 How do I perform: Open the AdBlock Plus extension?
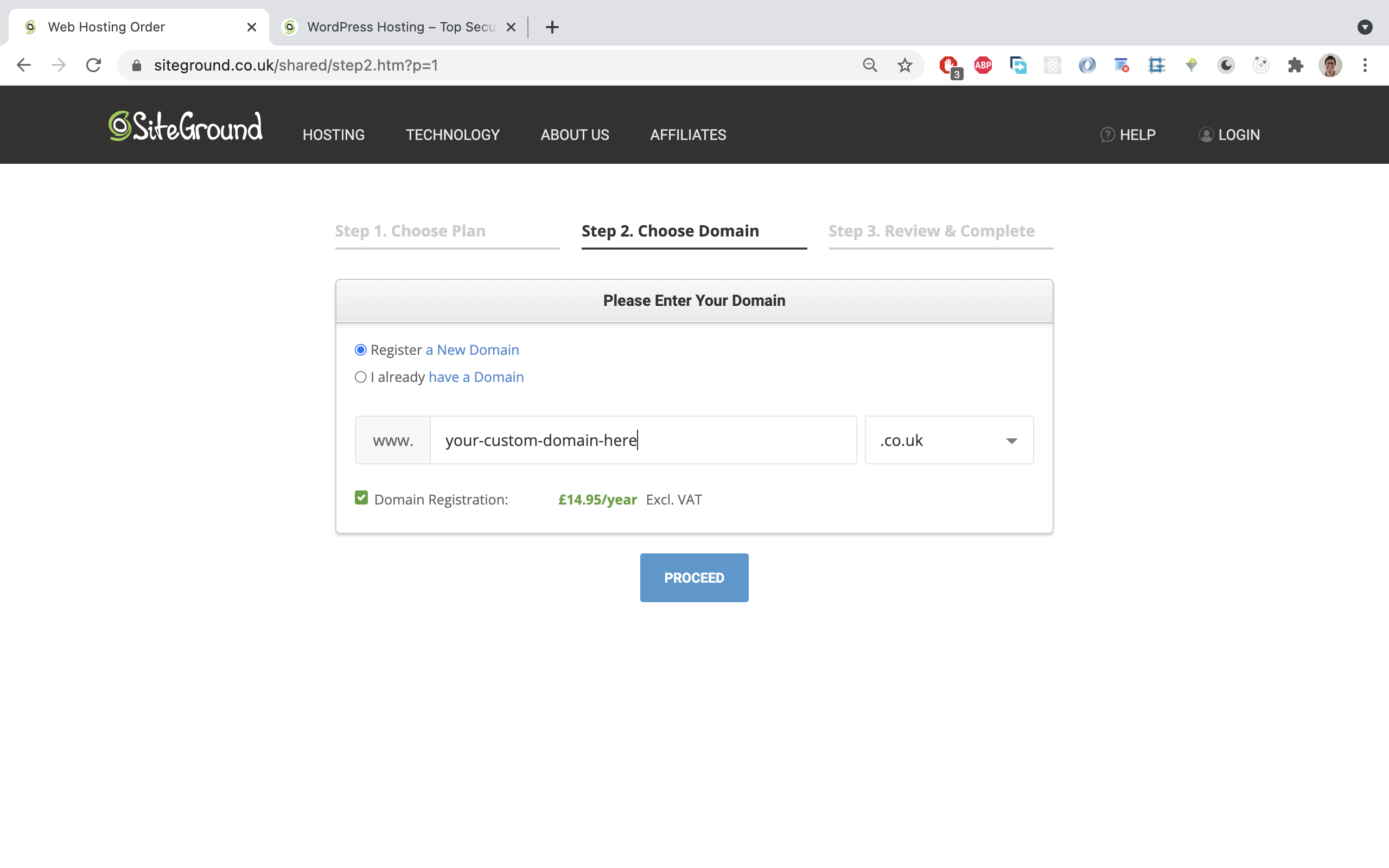[983, 65]
